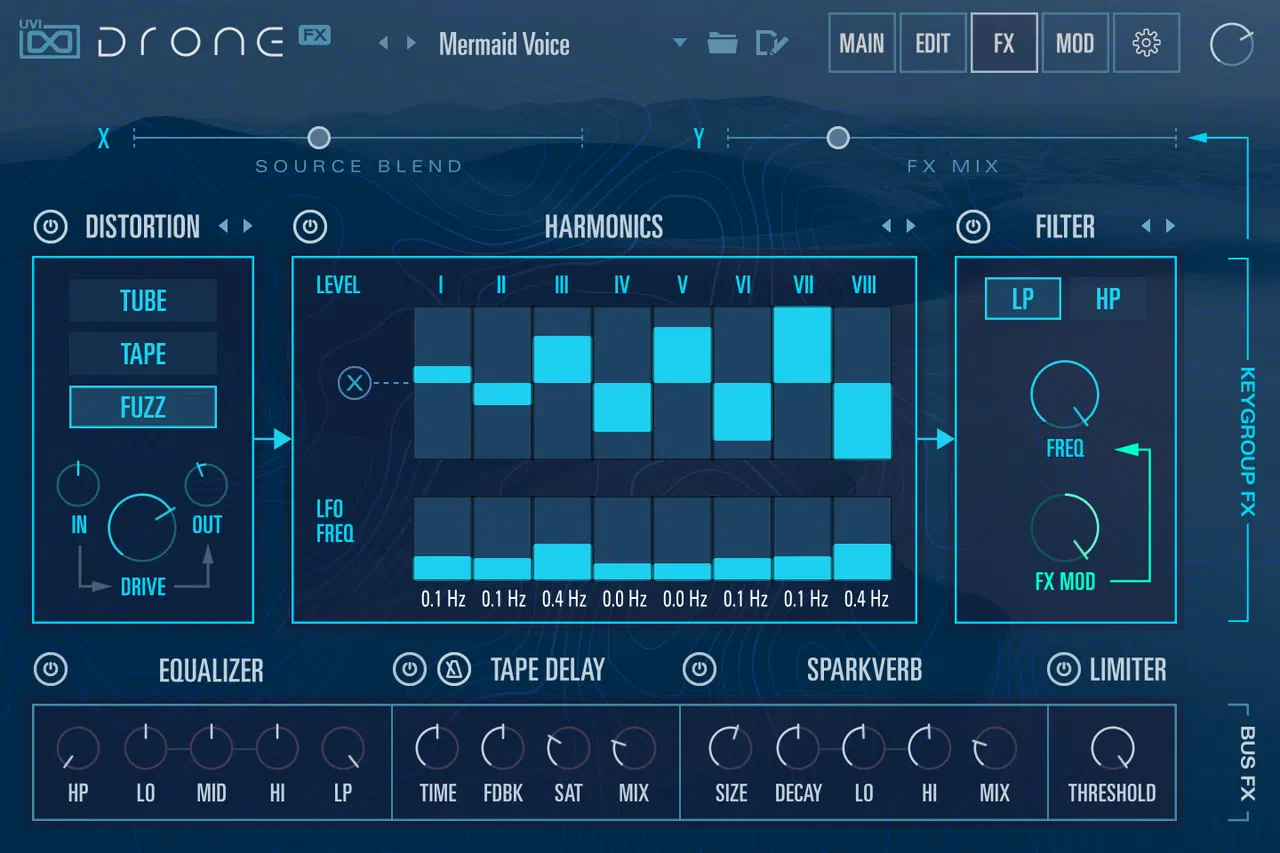This screenshot has width=1280, height=853.
Task: Select next preset with right arrow
Action: 412,43
